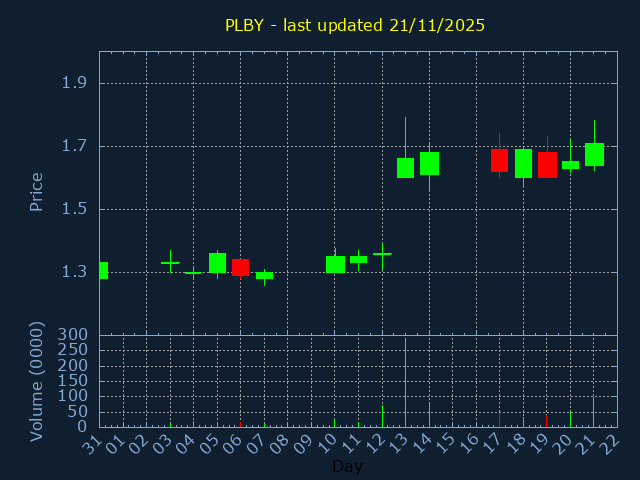
Task: Click the 1.5 price tick label
Action: pyautogui.click(x=74, y=209)
